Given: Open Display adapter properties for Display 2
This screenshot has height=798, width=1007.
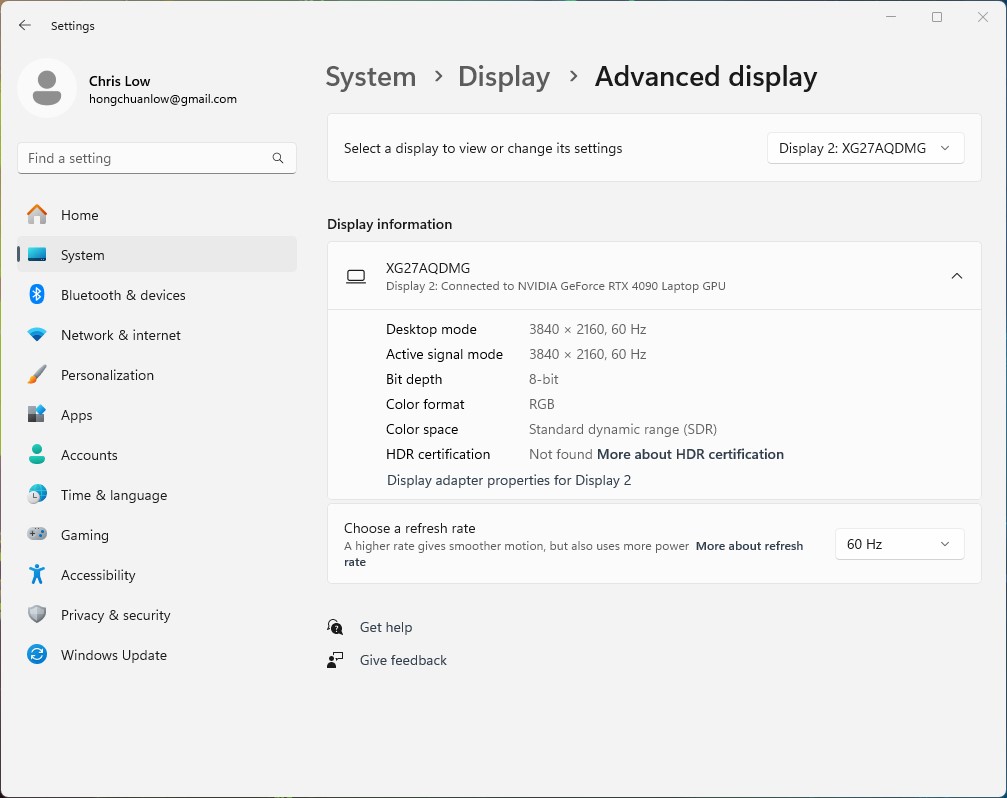Looking at the screenshot, I should [509, 480].
